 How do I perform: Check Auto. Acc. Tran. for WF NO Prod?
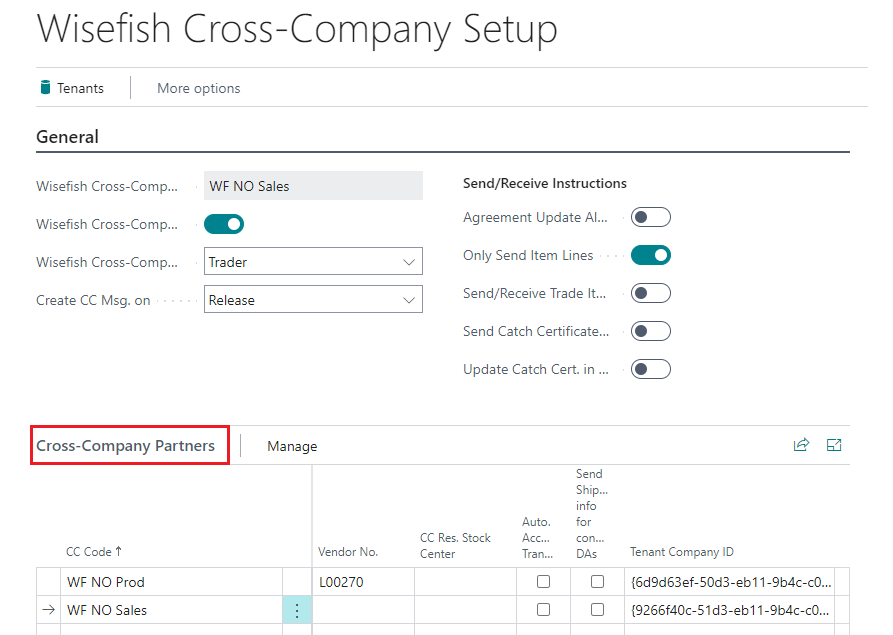click(543, 581)
